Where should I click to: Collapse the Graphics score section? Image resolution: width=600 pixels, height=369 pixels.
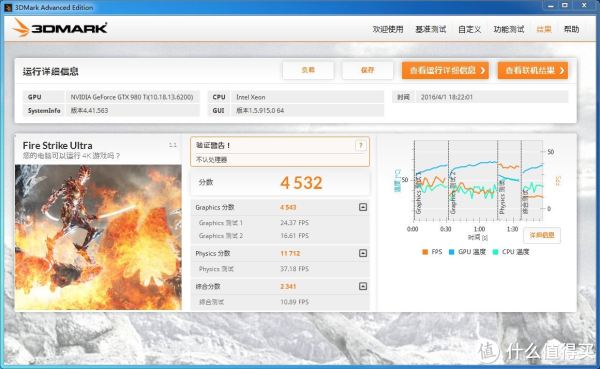click(x=363, y=207)
